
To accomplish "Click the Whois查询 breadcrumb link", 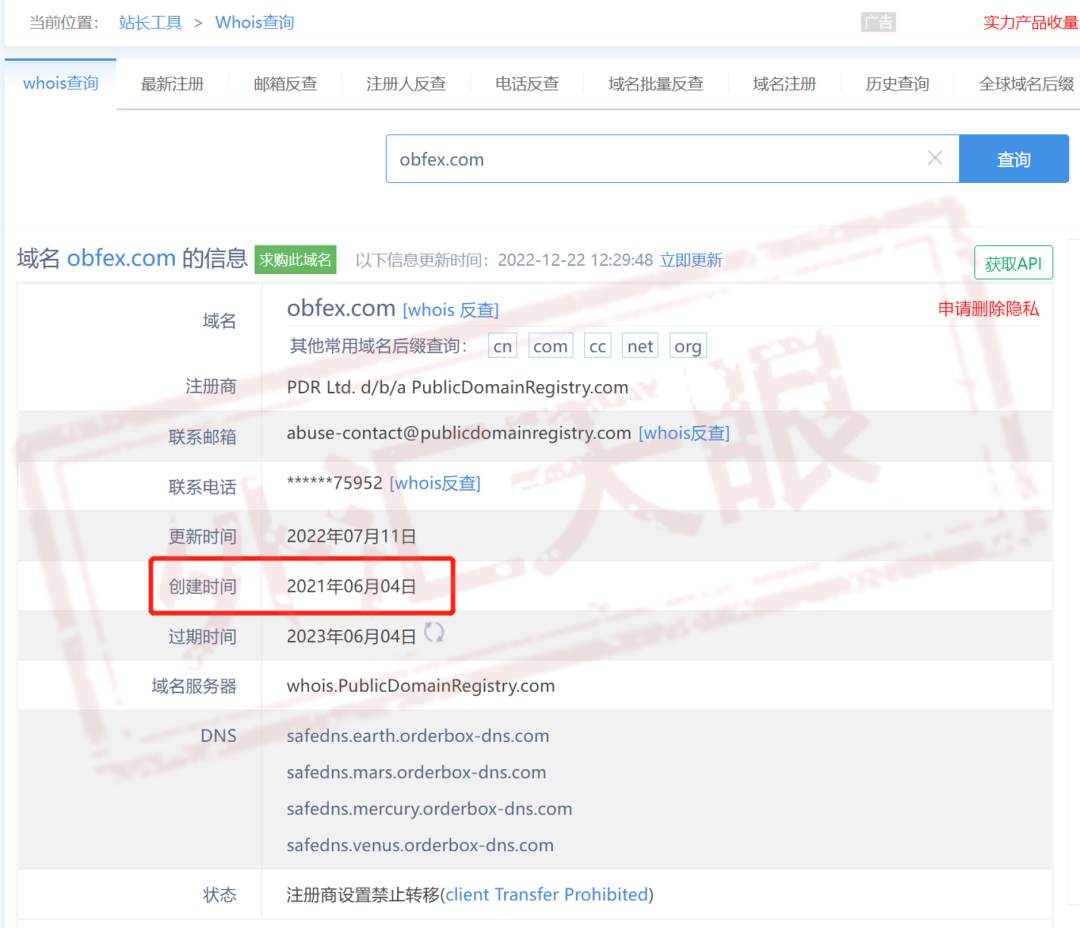I will [255, 23].
